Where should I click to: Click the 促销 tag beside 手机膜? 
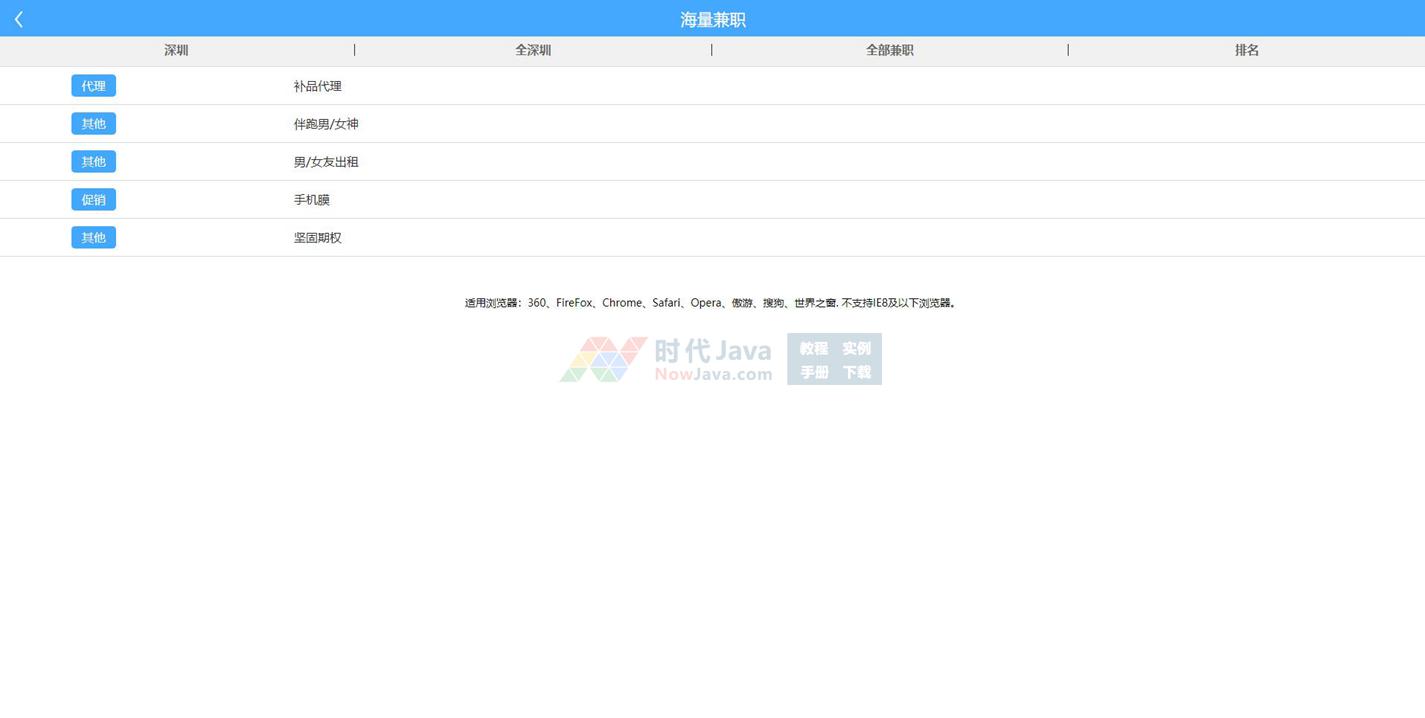tap(93, 200)
